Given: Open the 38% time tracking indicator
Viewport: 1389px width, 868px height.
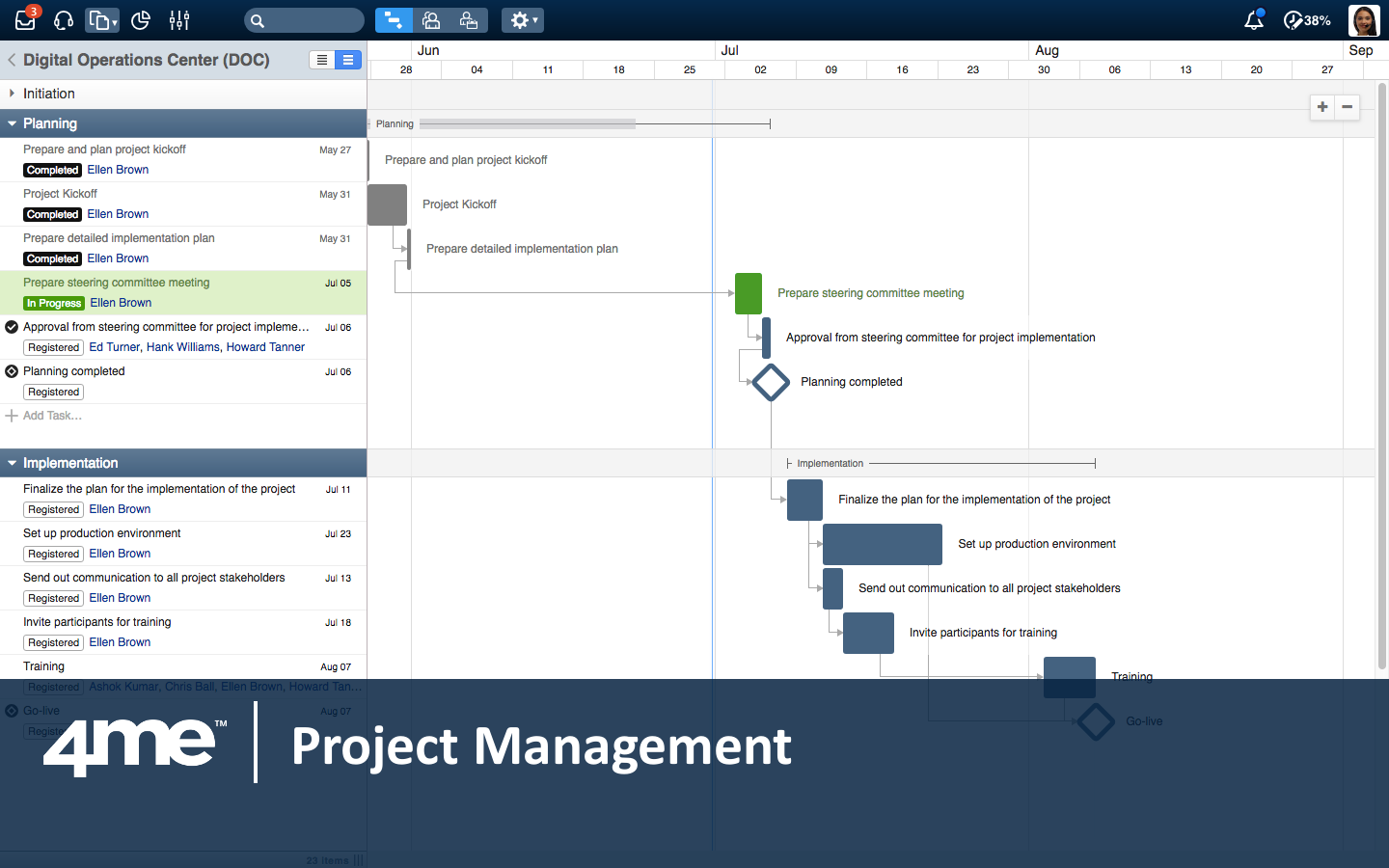Looking at the screenshot, I should [x=1307, y=20].
